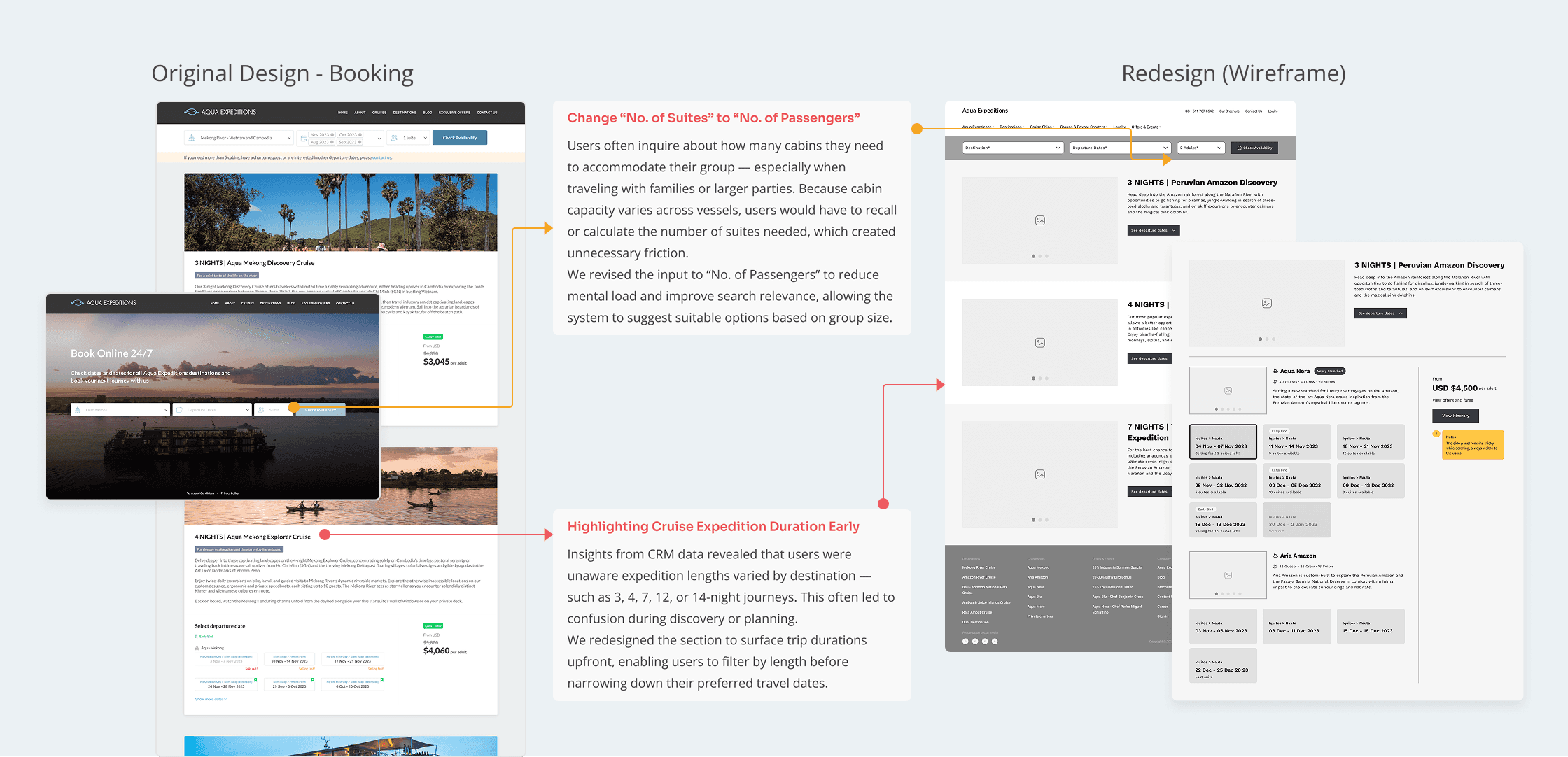The width and height of the screenshot is (1568, 757).
Task: Open Offers & Events menu in wireframe
Action: pyautogui.click(x=1146, y=127)
